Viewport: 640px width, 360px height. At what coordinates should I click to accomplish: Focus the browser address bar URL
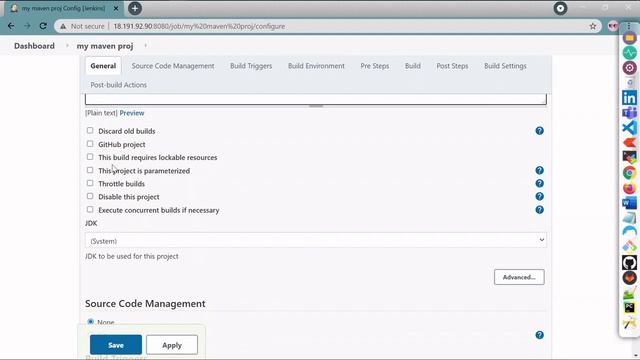(199, 26)
